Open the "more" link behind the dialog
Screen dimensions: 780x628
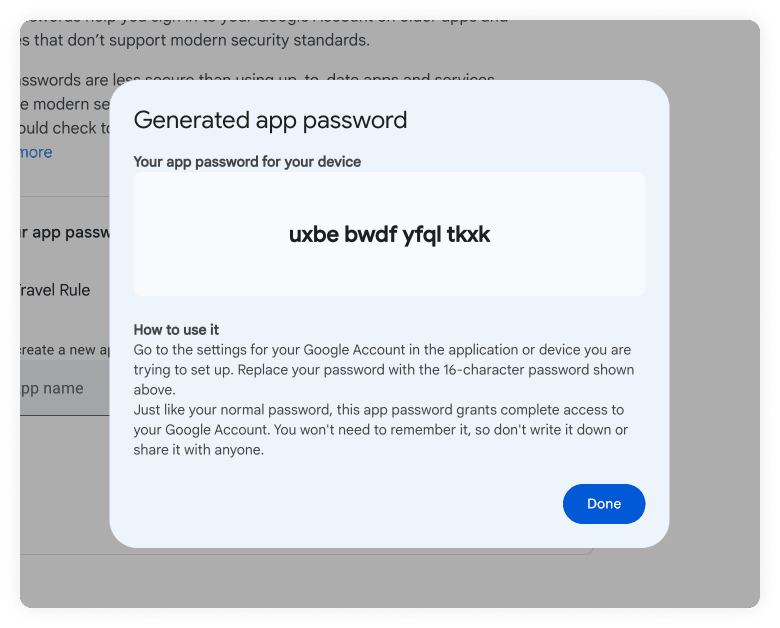(x=36, y=152)
